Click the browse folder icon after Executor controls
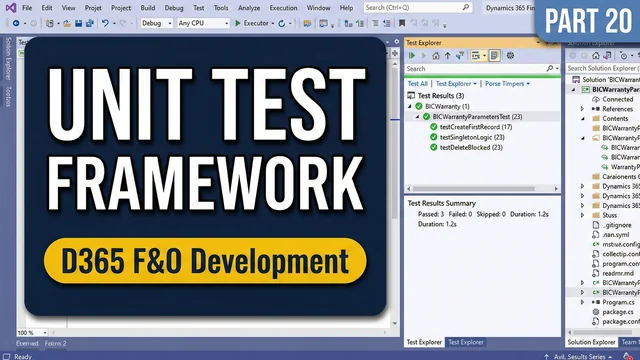Image resolution: width=640 pixels, height=360 pixels. point(307,24)
